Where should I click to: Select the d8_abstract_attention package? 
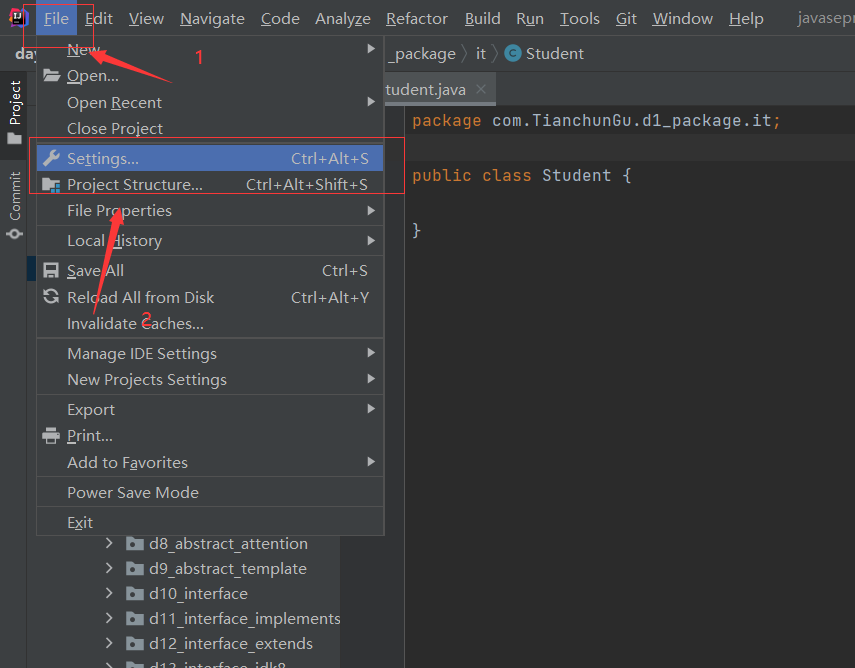coord(228,544)
